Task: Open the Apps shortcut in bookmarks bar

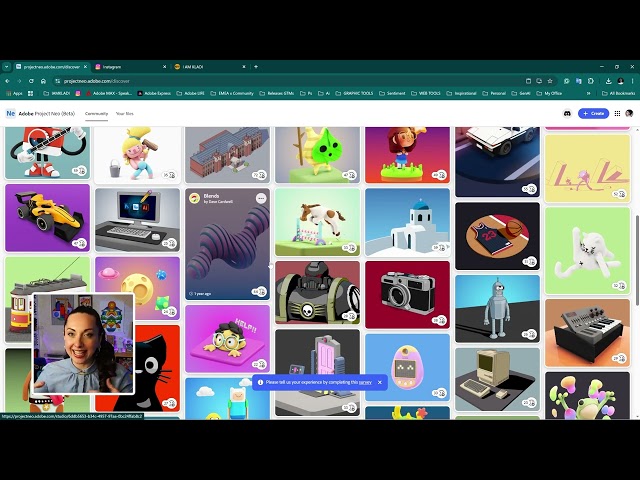Action: (x=14, y=93)
